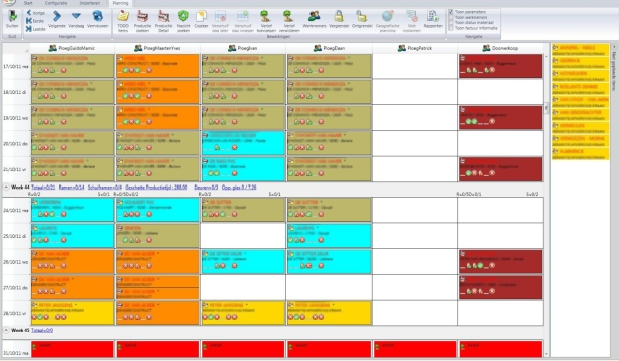
Task: Click the Week 44 Totaal link
Action: coord(43,187)
